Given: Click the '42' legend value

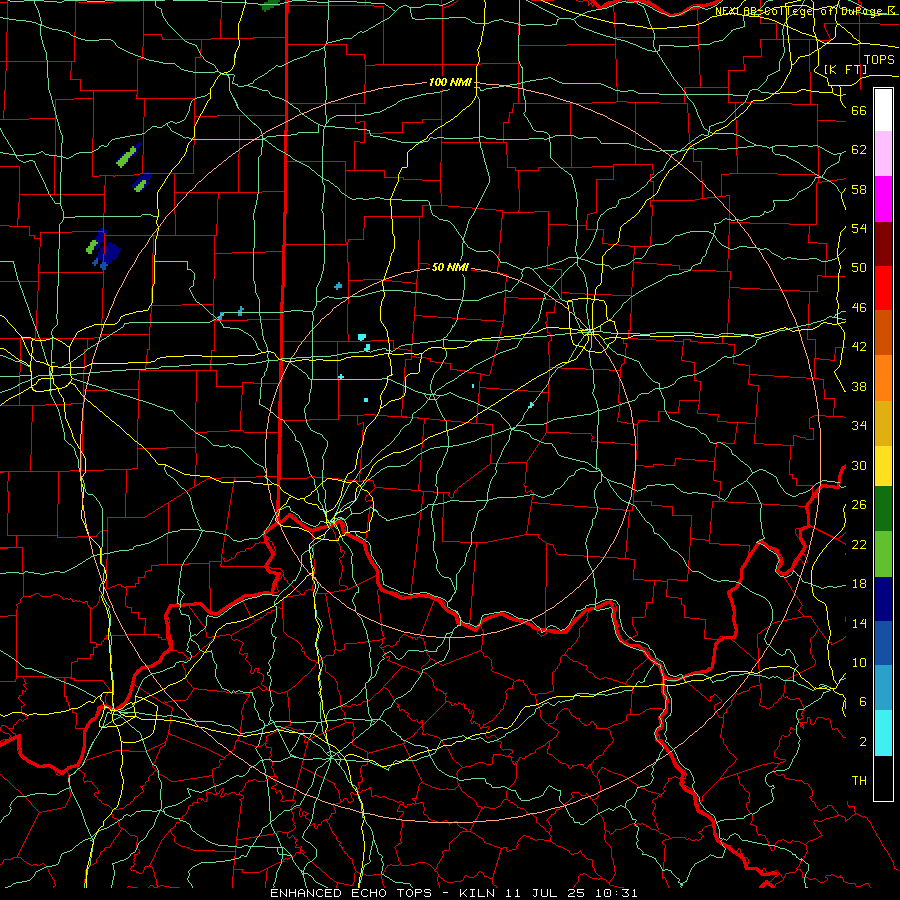Looking at the screenshot, I should (859, 347).
